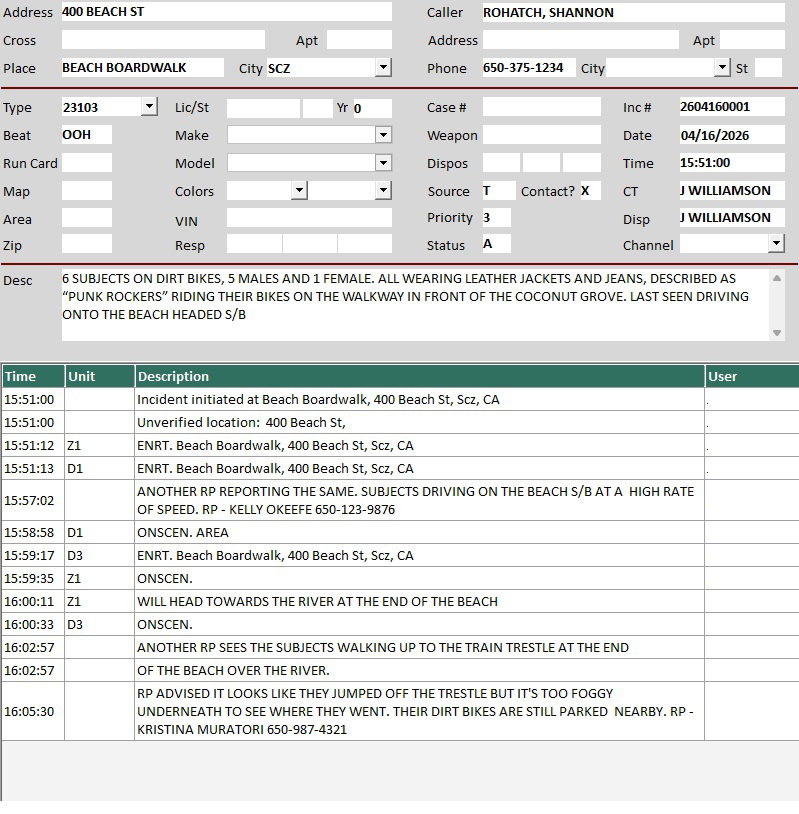The image size is (799, 814).
Task: Toggle the Contact? box marked X
Action: (x=589, y=191)
